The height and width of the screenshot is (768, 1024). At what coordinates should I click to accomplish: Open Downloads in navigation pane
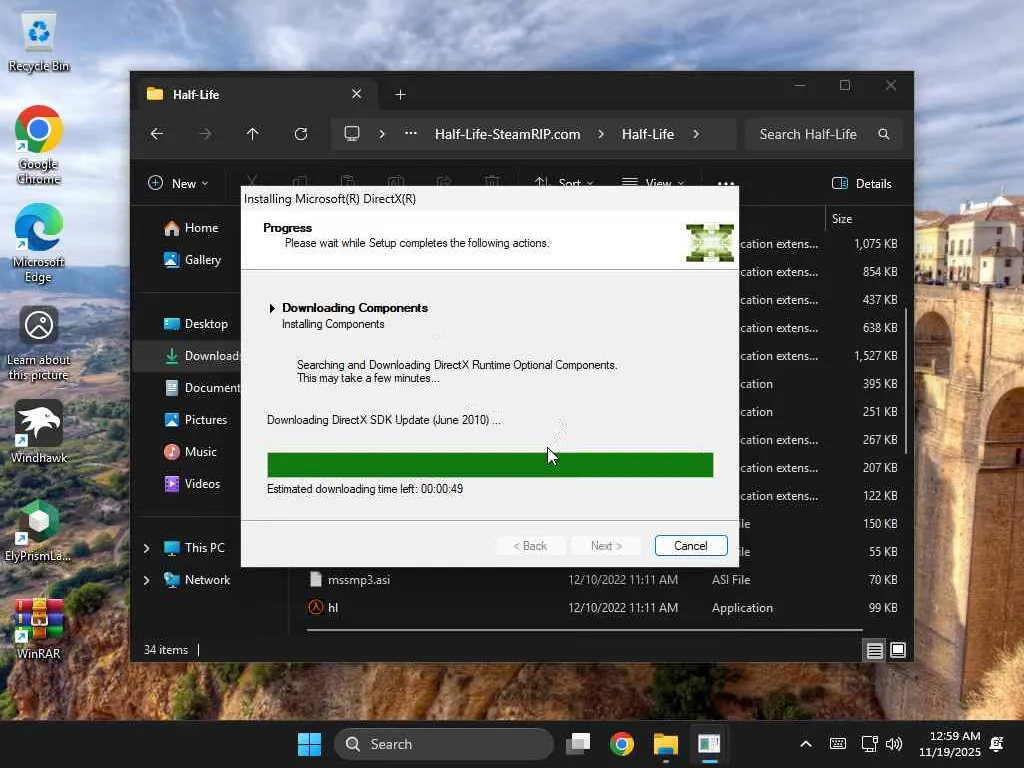click(201, 356)
